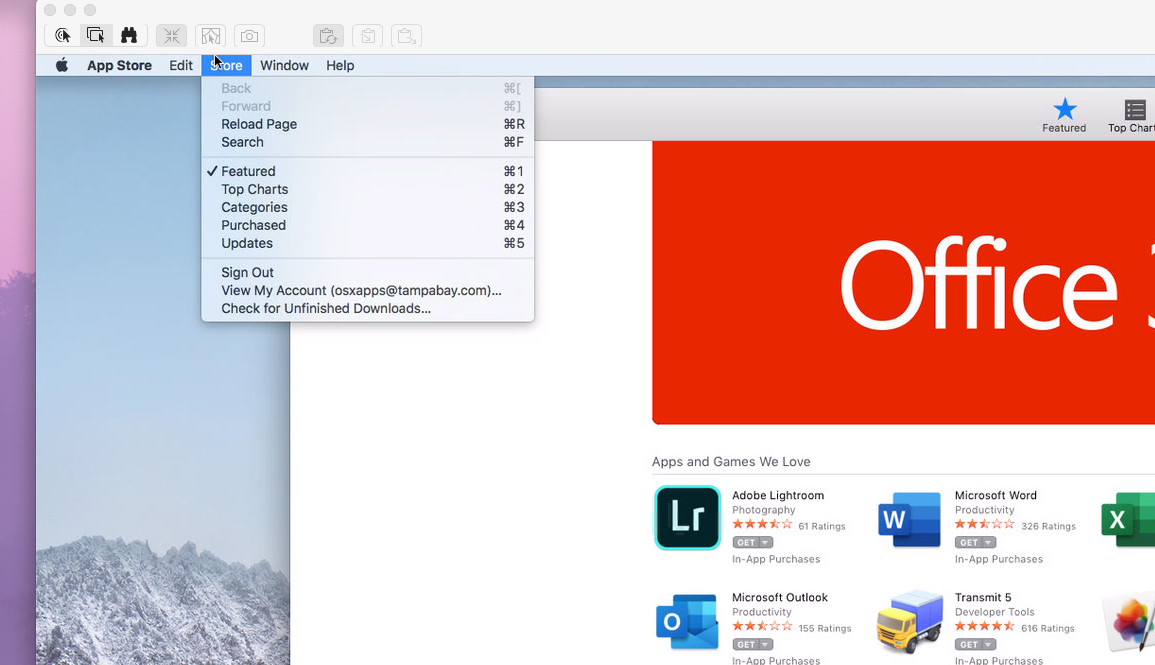The height and width of the screenshot is (665, 1155).
Task: Select the Control mode cursor icon
Action: point(63,35)
